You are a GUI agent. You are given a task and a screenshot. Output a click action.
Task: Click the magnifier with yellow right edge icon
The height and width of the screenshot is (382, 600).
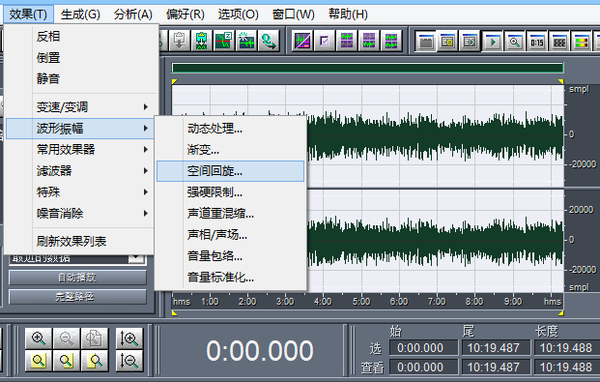(x=67, y=361)
